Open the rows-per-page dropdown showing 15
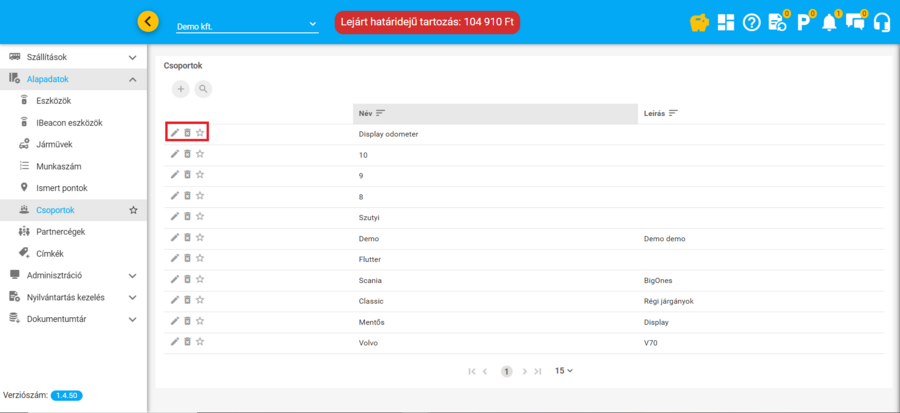Screen dimensions: 900x413 564,370
